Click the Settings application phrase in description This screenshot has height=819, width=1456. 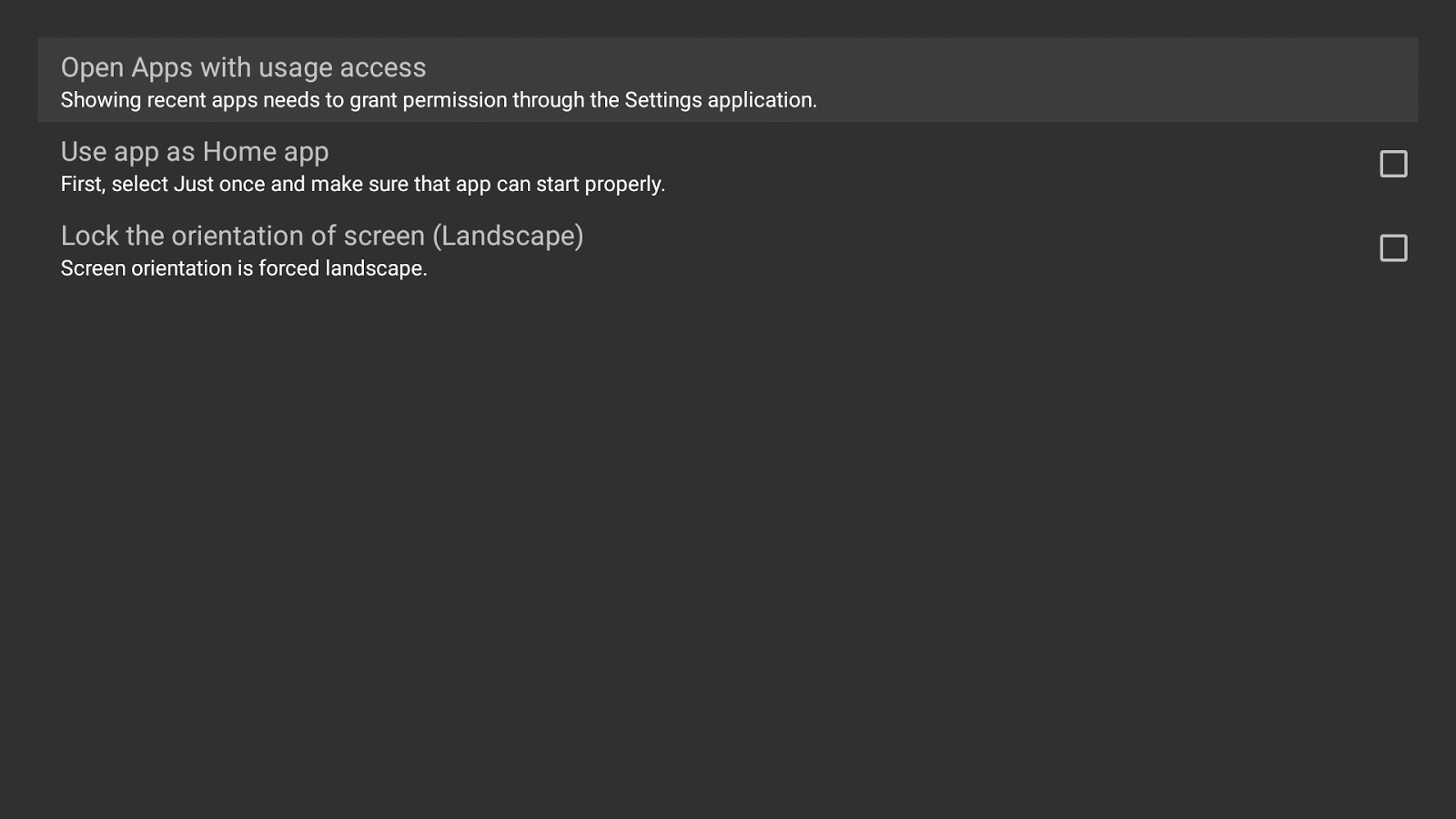[720, 100]
